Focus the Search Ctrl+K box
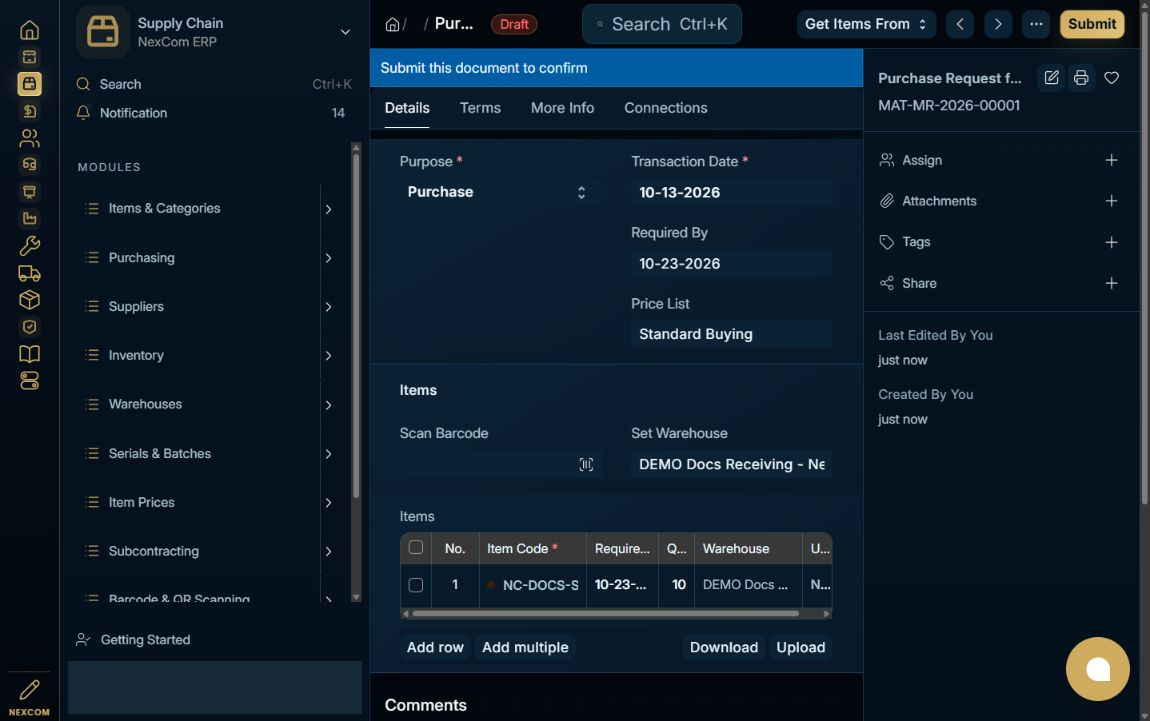Viewport: 1150px width, 721px height. (662, 24)
